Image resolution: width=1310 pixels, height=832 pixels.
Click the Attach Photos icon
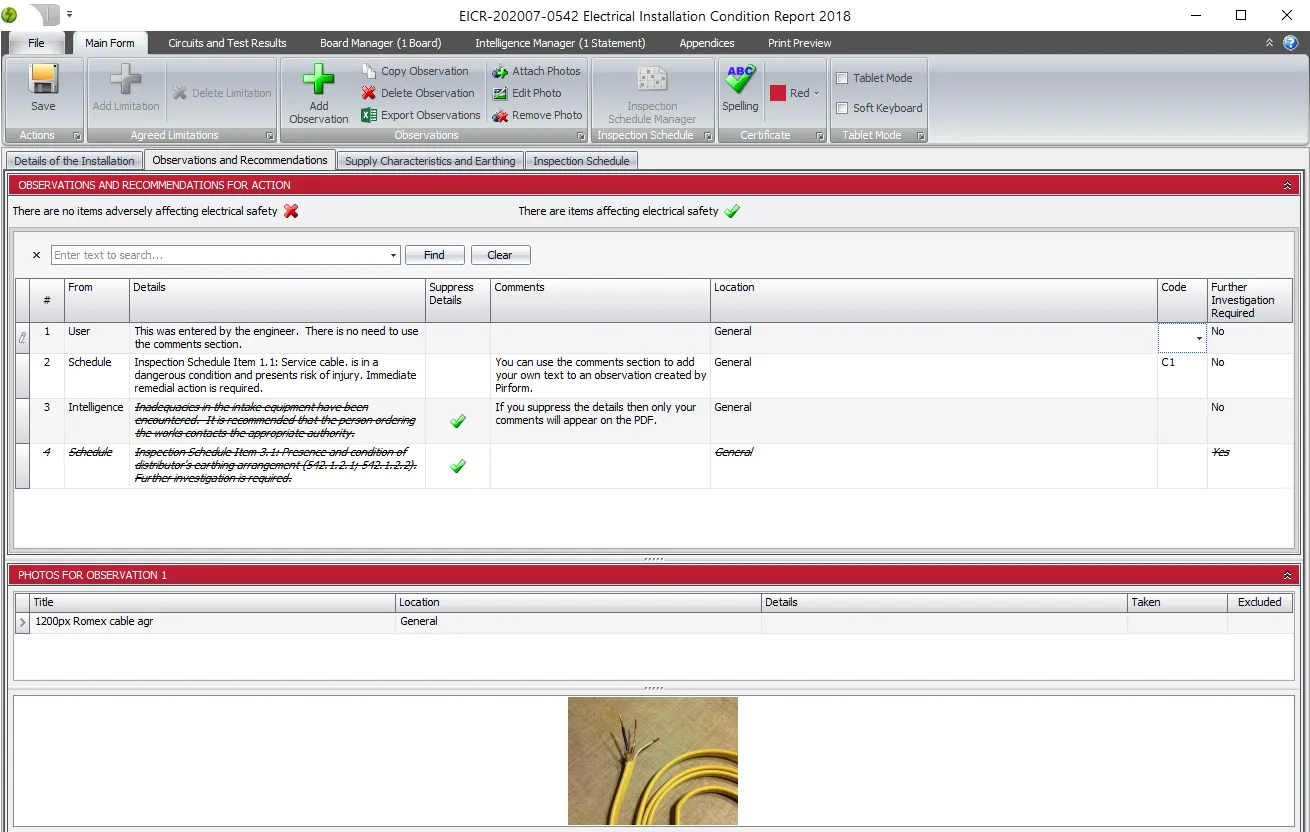coord(500,71)
